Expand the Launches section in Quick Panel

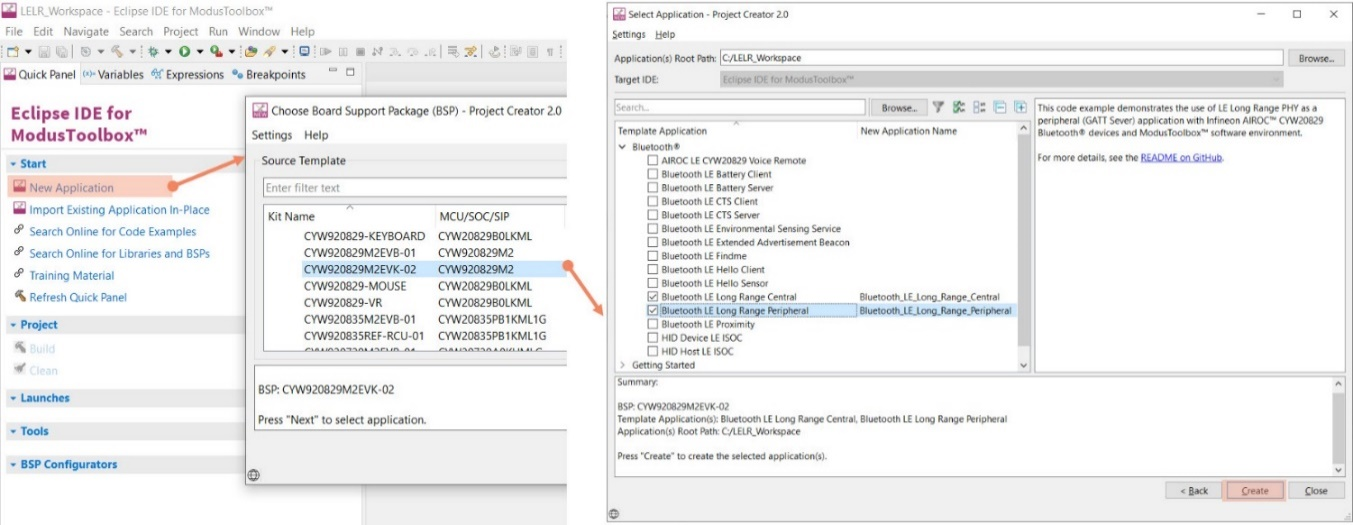[13, 398]
